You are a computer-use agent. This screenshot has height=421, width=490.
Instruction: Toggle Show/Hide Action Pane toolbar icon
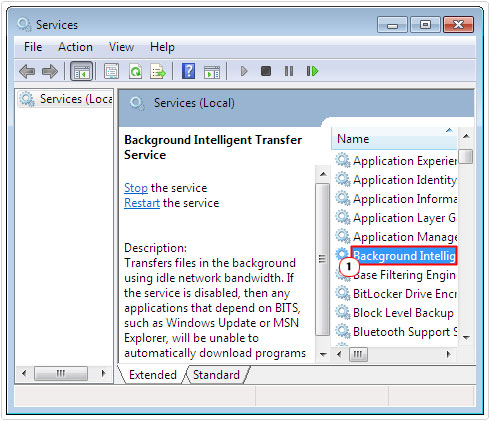212,72
